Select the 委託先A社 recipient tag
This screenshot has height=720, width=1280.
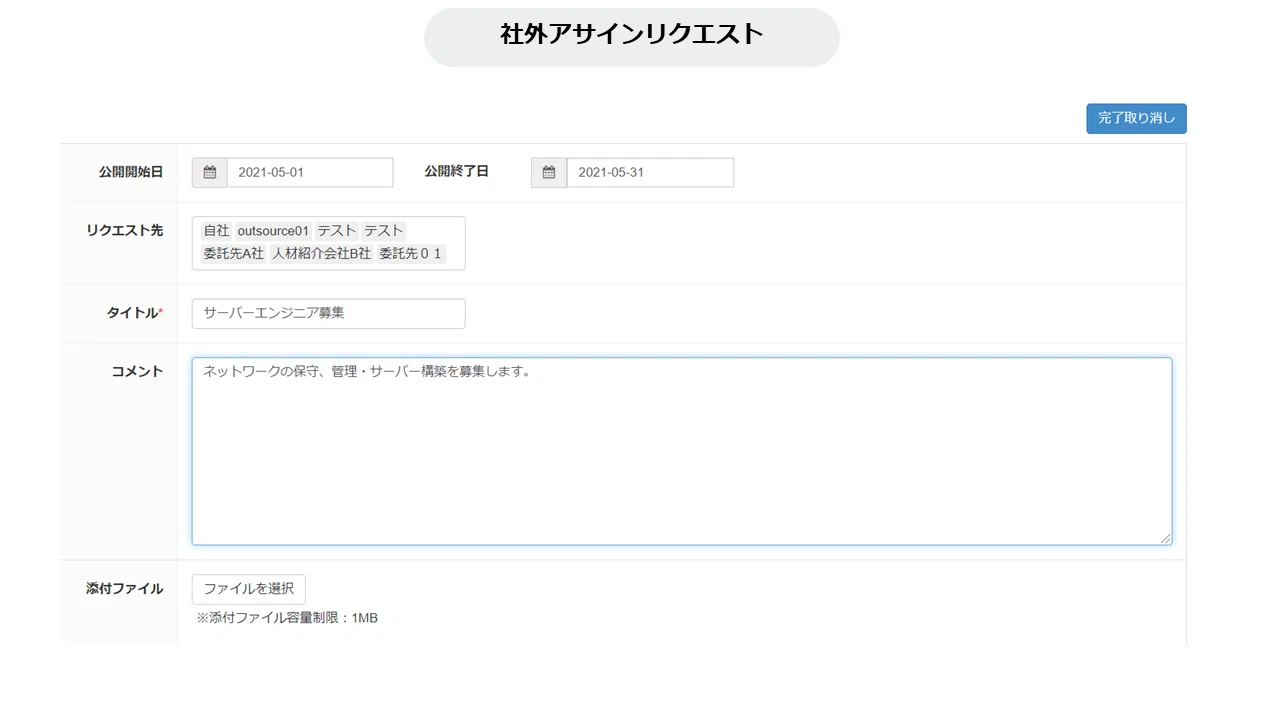(x=233, y=254)
